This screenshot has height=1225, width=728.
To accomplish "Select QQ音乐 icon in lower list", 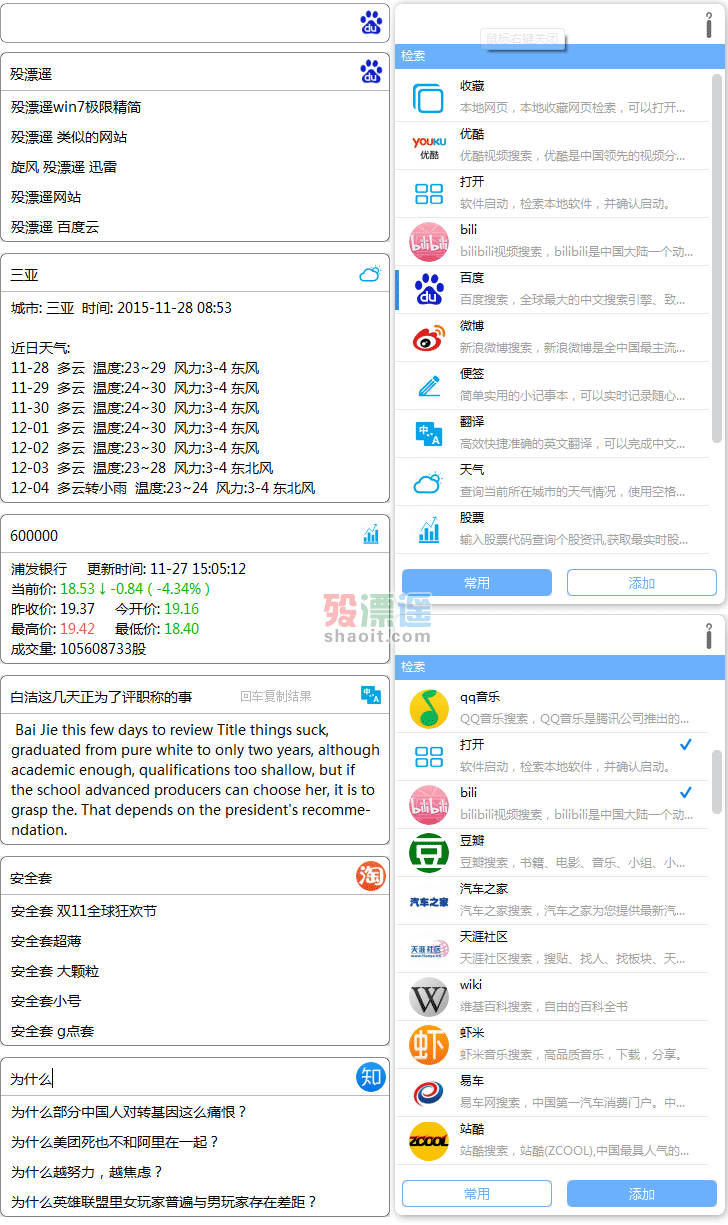I will pyautogui.click(x=429, y=708).
